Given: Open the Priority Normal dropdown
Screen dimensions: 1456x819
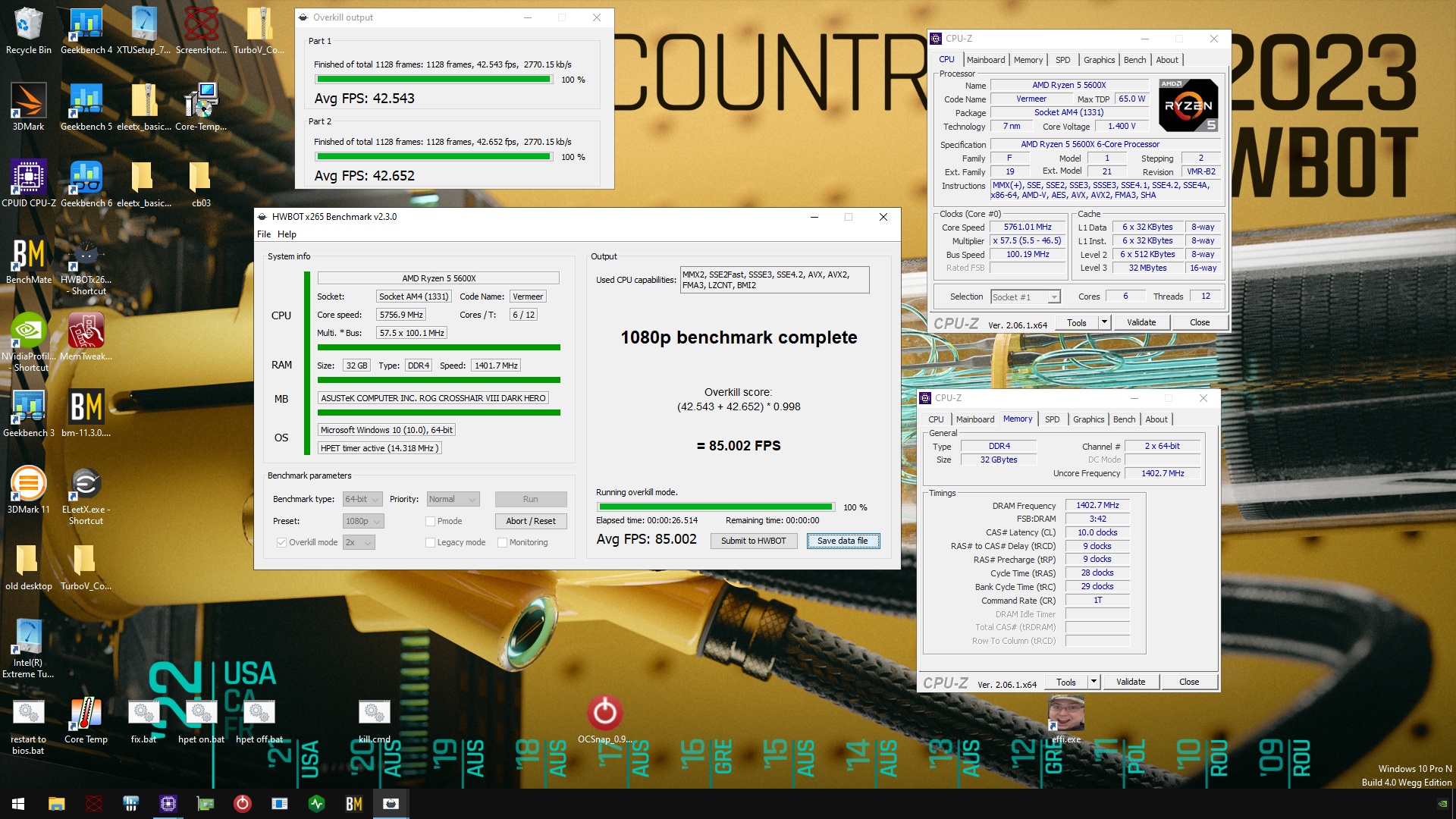Looking at the screenshot, I should (453, 499).
